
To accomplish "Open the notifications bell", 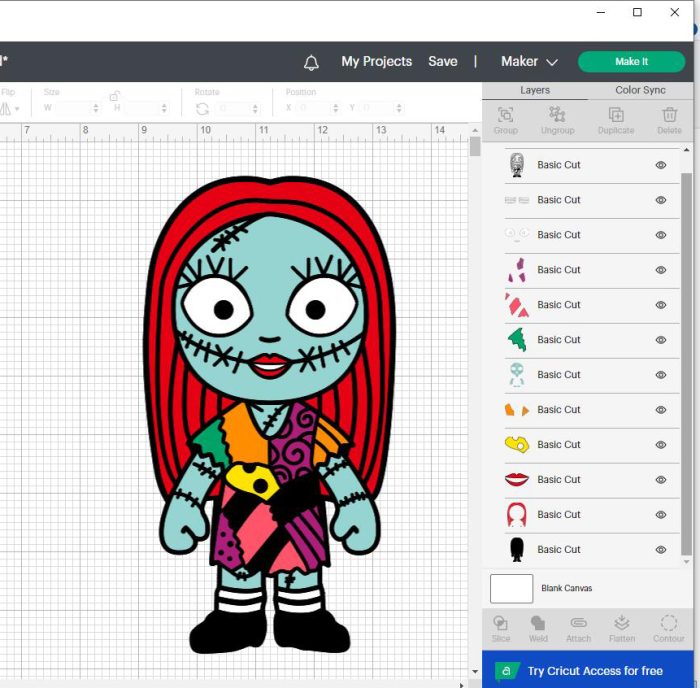I will [x=311, y=63].
